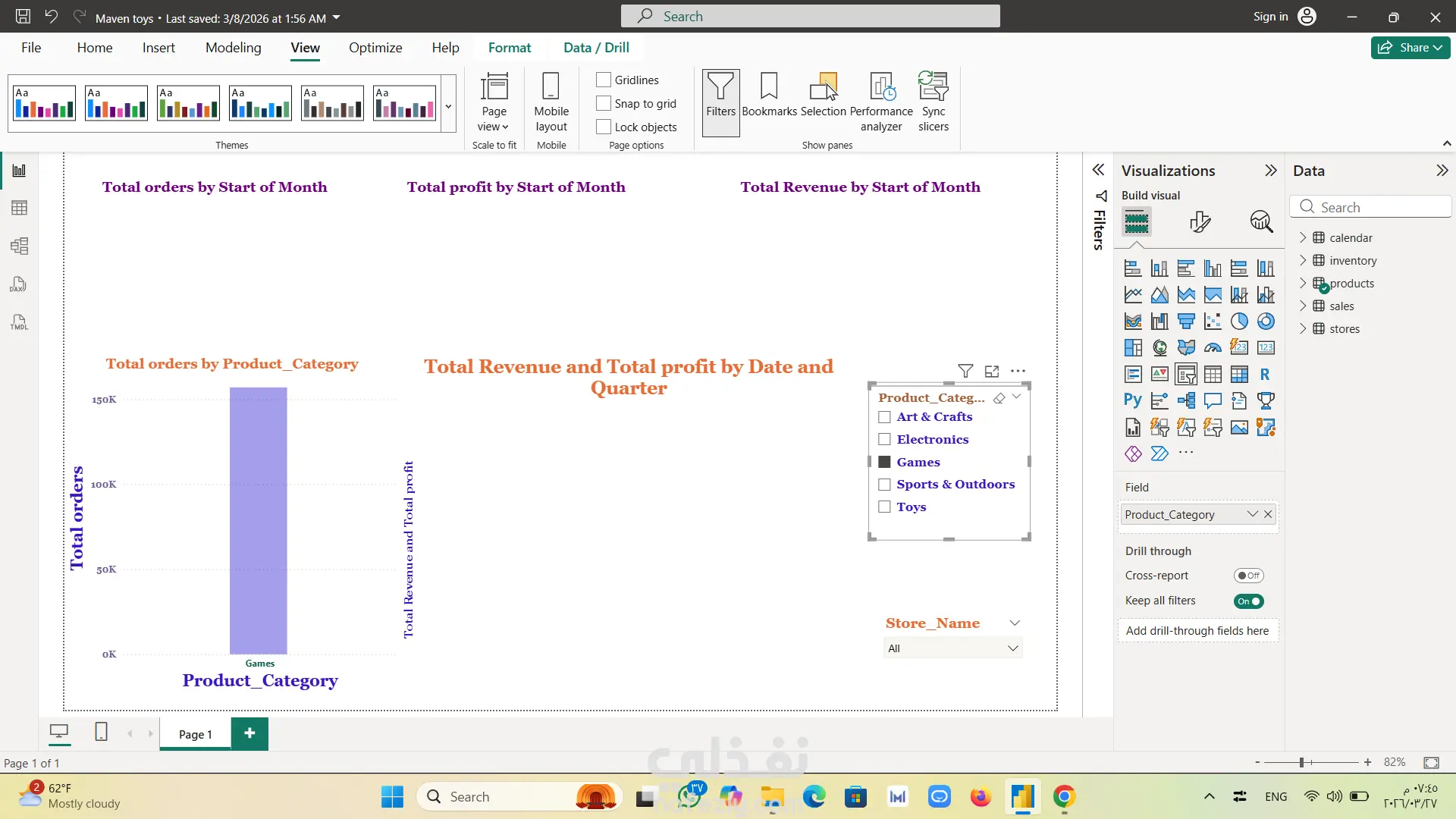The width and height of the screenshot is (1456, 819).
Task: Turn on Cross-report toggle
Action: tap(1248, 576)
